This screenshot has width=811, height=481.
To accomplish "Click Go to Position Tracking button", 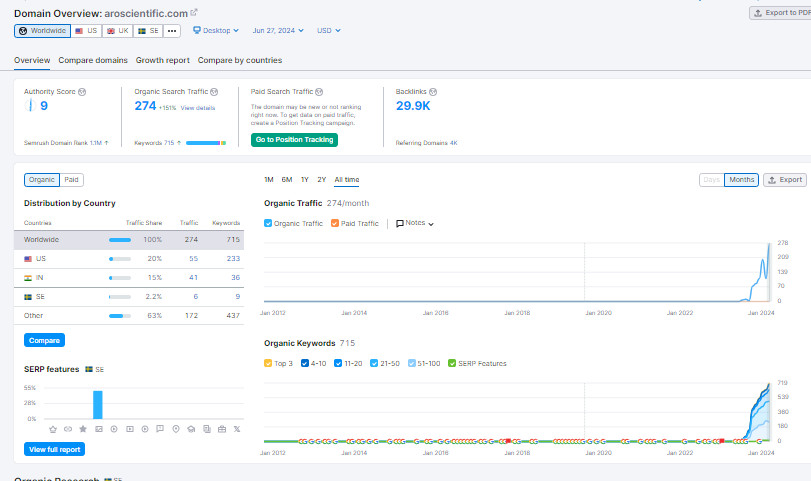I will tap(294, 140).
